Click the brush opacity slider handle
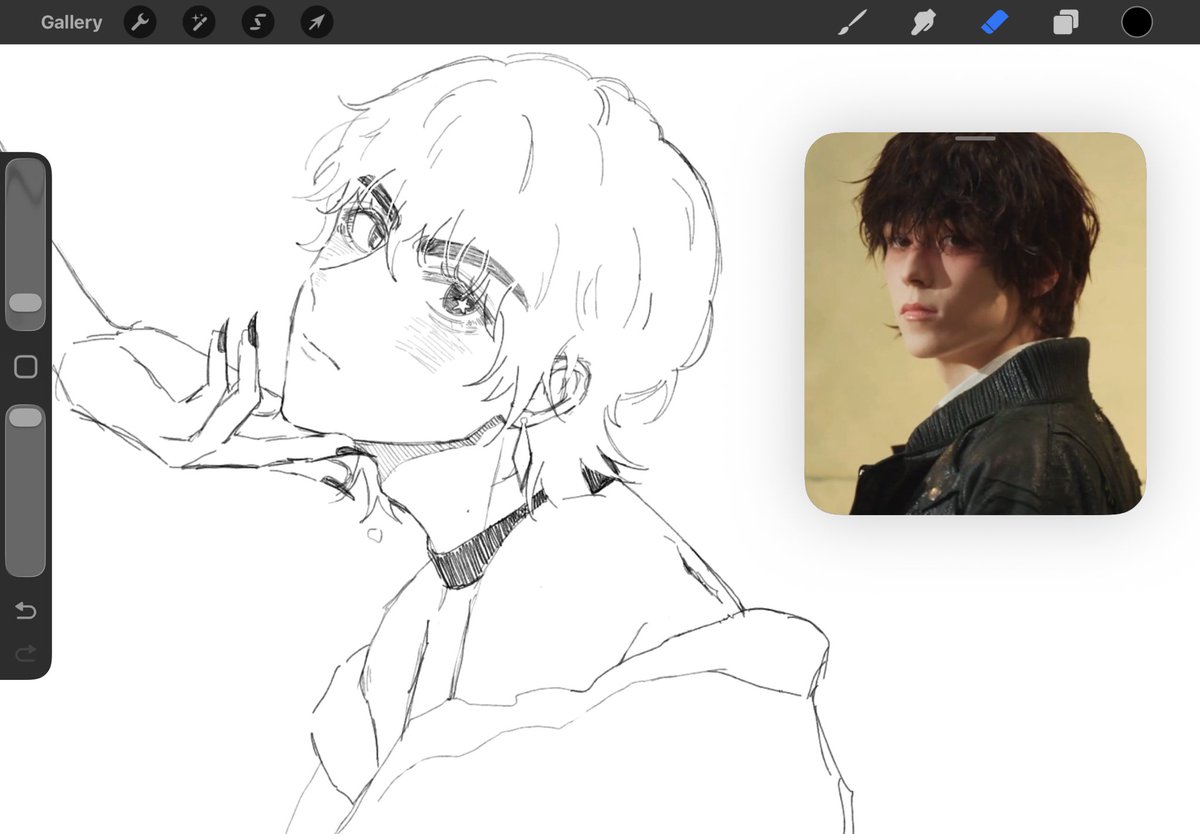The image size is (1200, 834). (x=25, y=417)
